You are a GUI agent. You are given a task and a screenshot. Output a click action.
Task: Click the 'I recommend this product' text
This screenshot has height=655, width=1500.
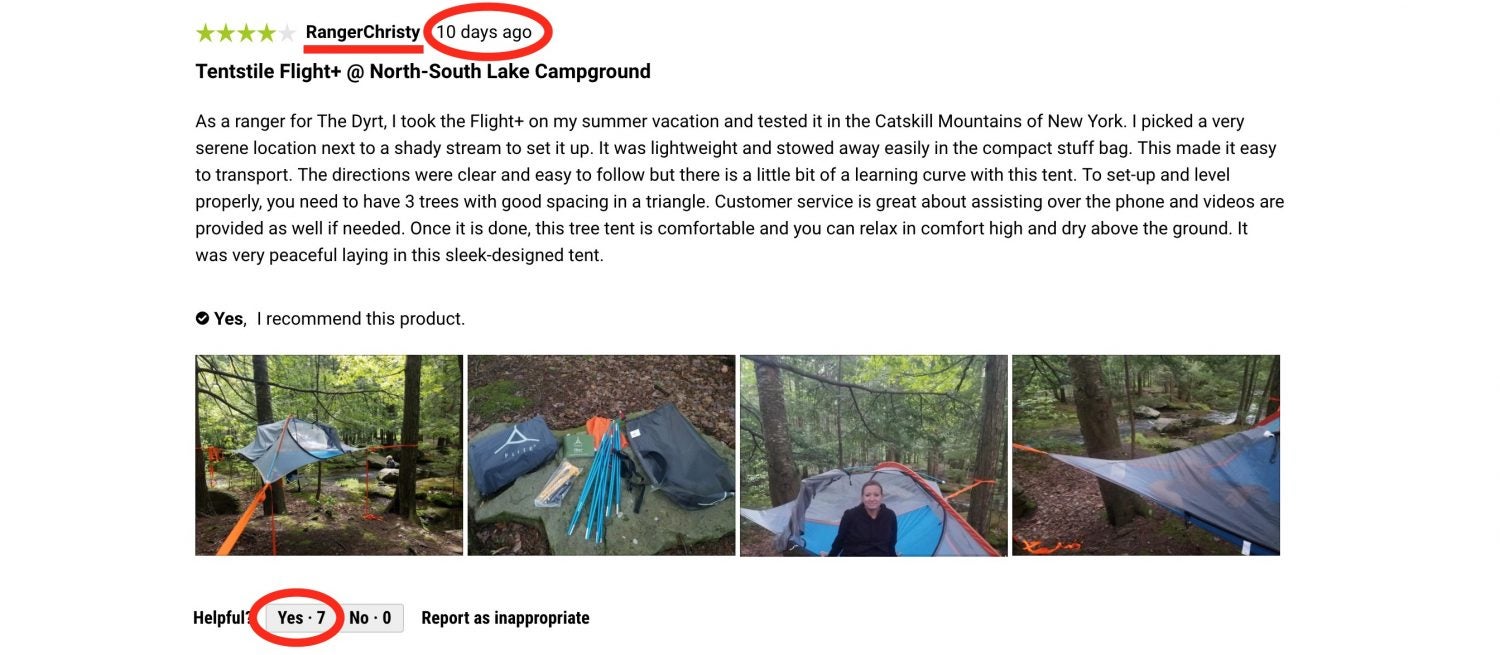(x=361, y=319)
